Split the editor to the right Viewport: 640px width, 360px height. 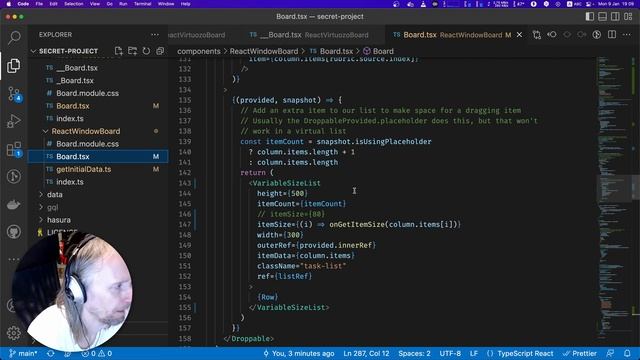611,35
